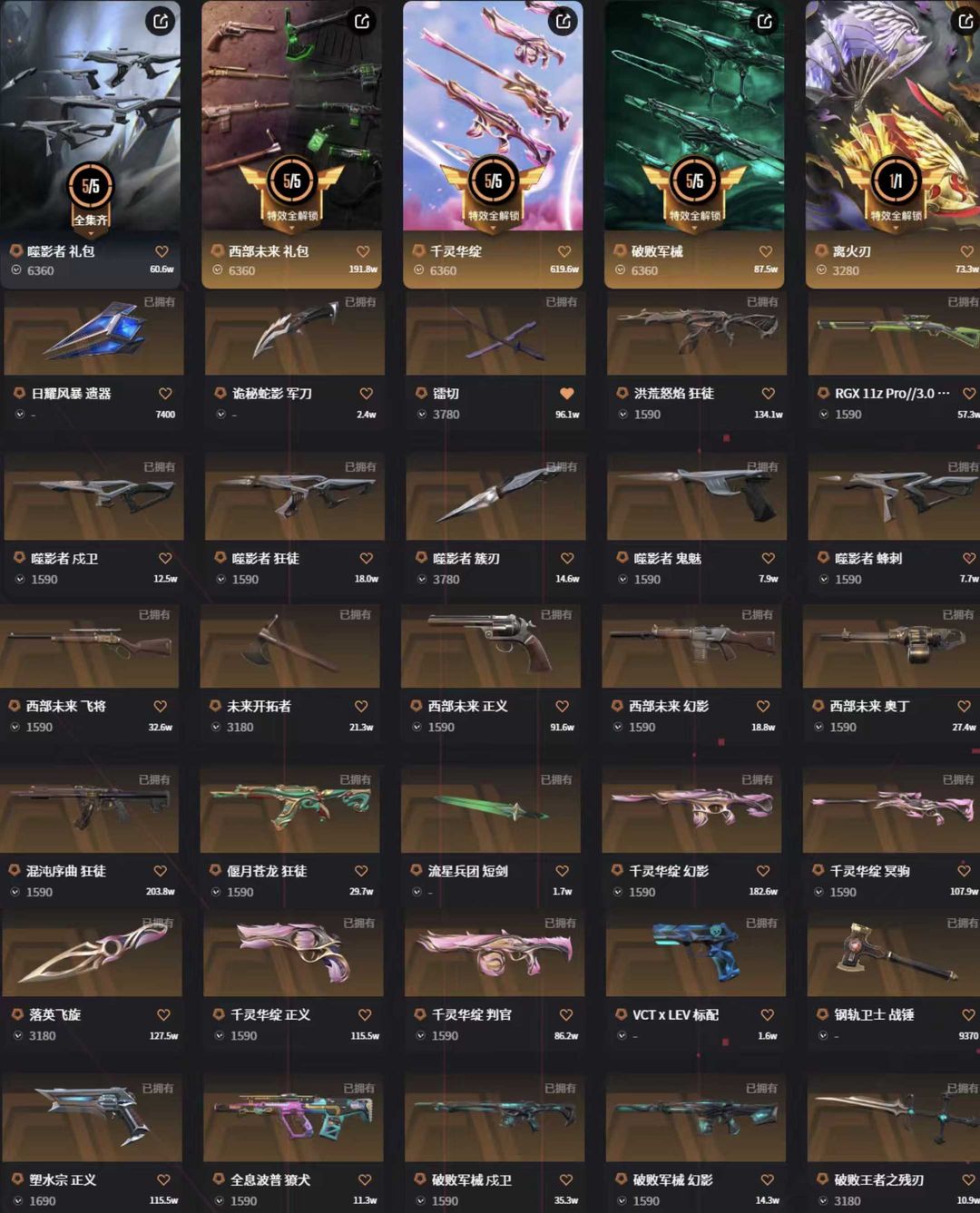Click share icon on 离火刃 card
The height and width of the screenshot is (1213, 980).
(965, 21)
